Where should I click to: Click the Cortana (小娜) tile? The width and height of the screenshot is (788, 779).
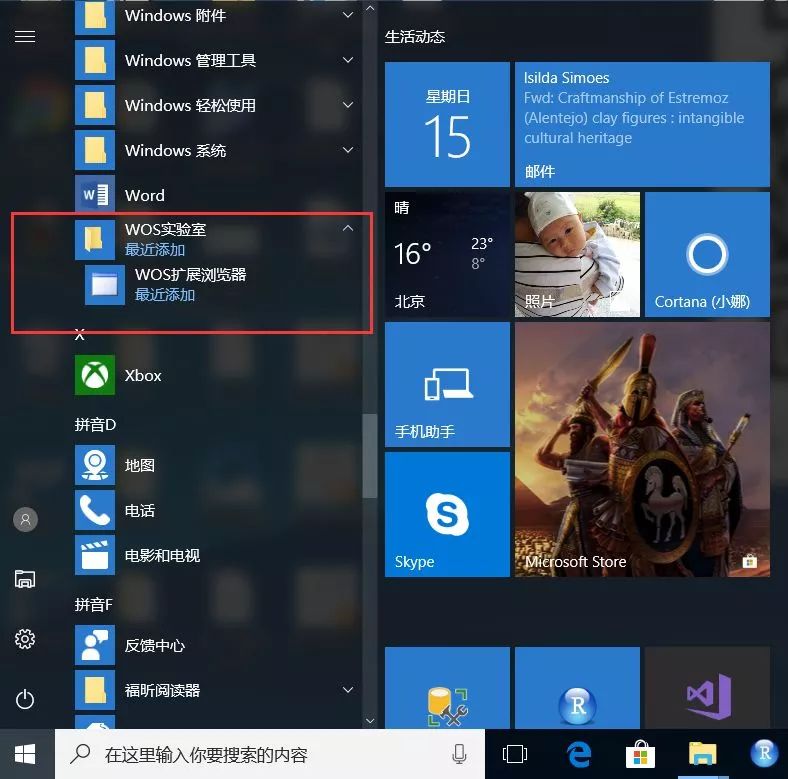pyautogui.click(x=706, y=256)
